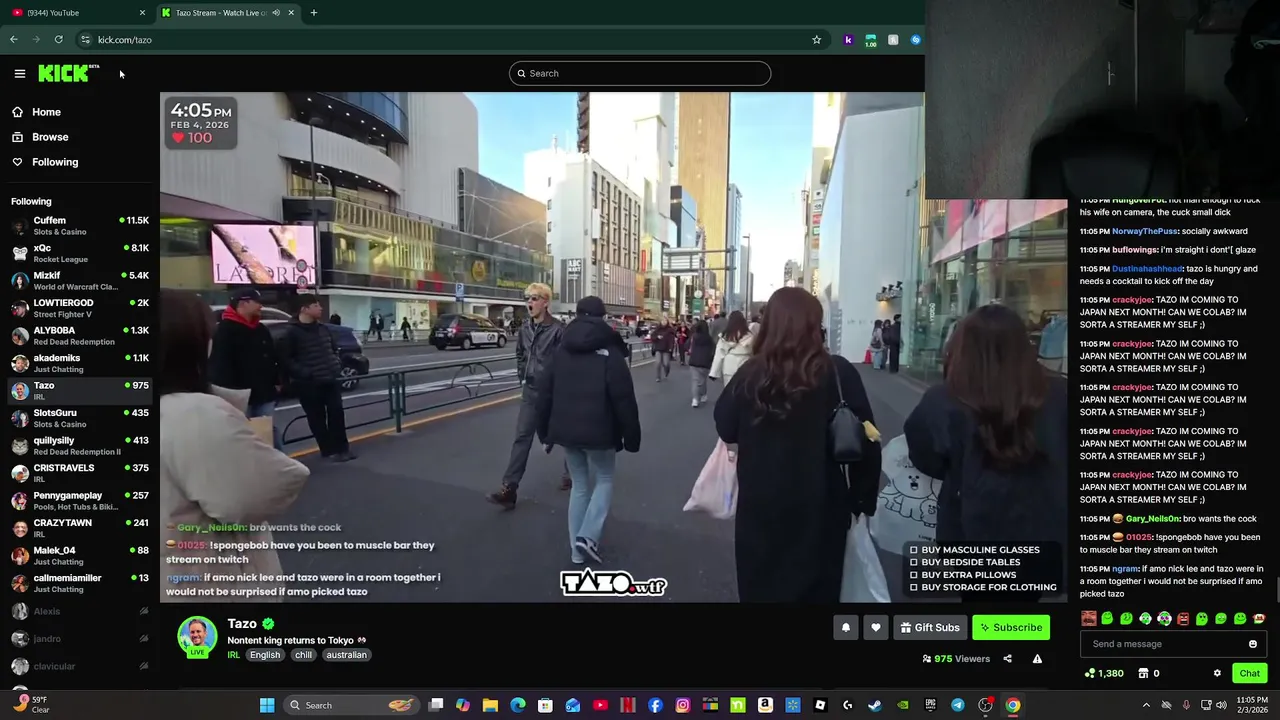1280x720 pixels.
Task: Open akademiks Just Chatting stream
Action: 80,363
